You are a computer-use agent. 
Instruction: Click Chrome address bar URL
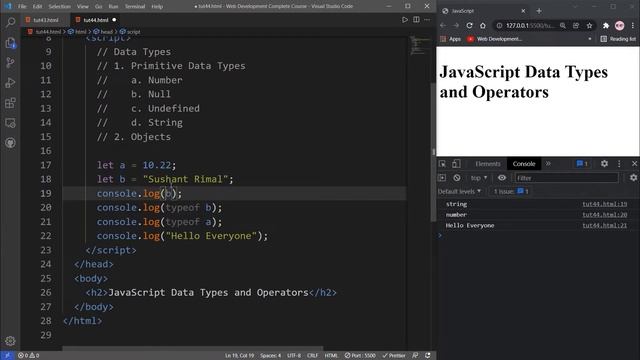click(530, 25)
